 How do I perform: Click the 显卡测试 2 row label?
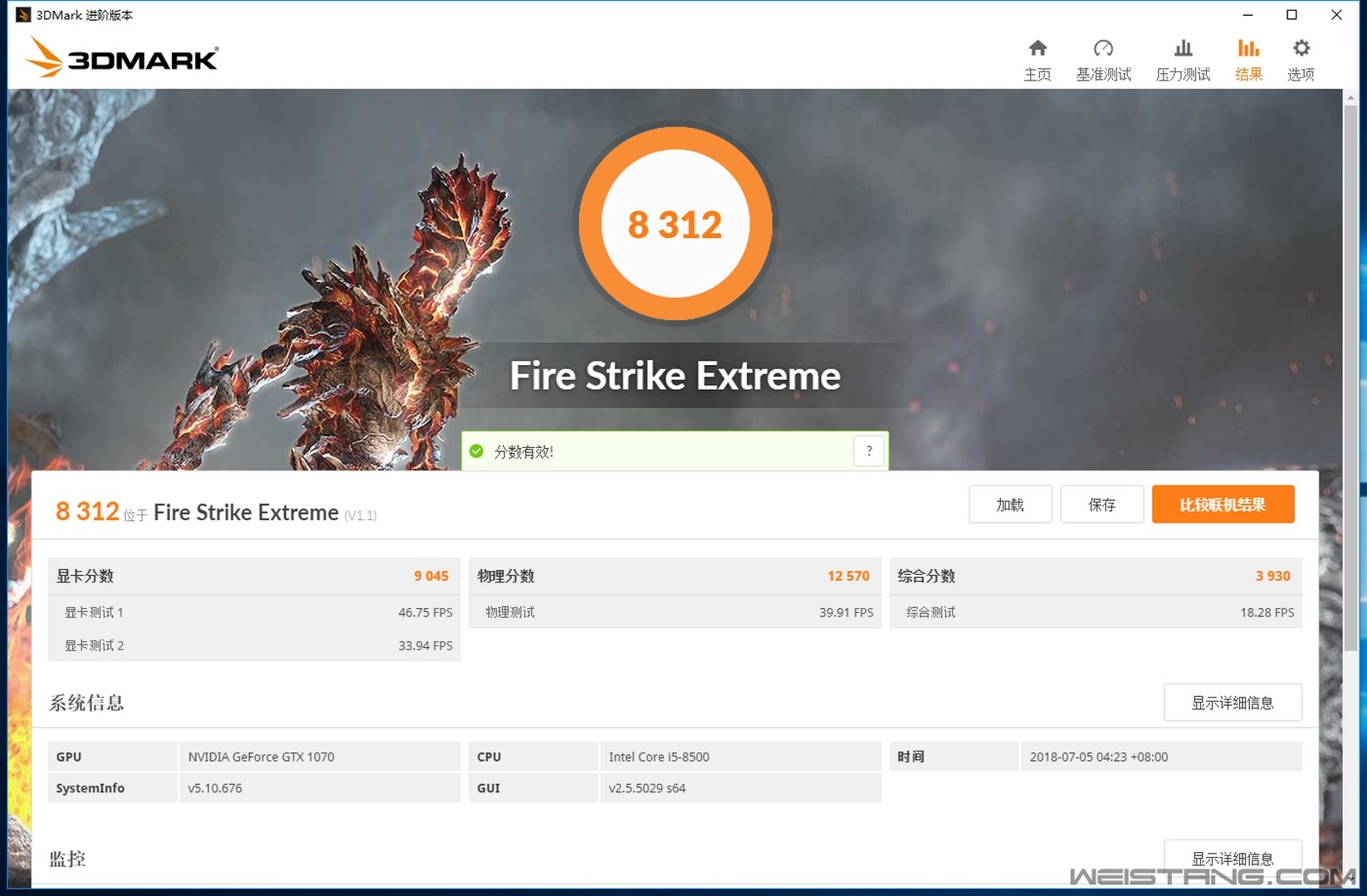tap(94, 645)
